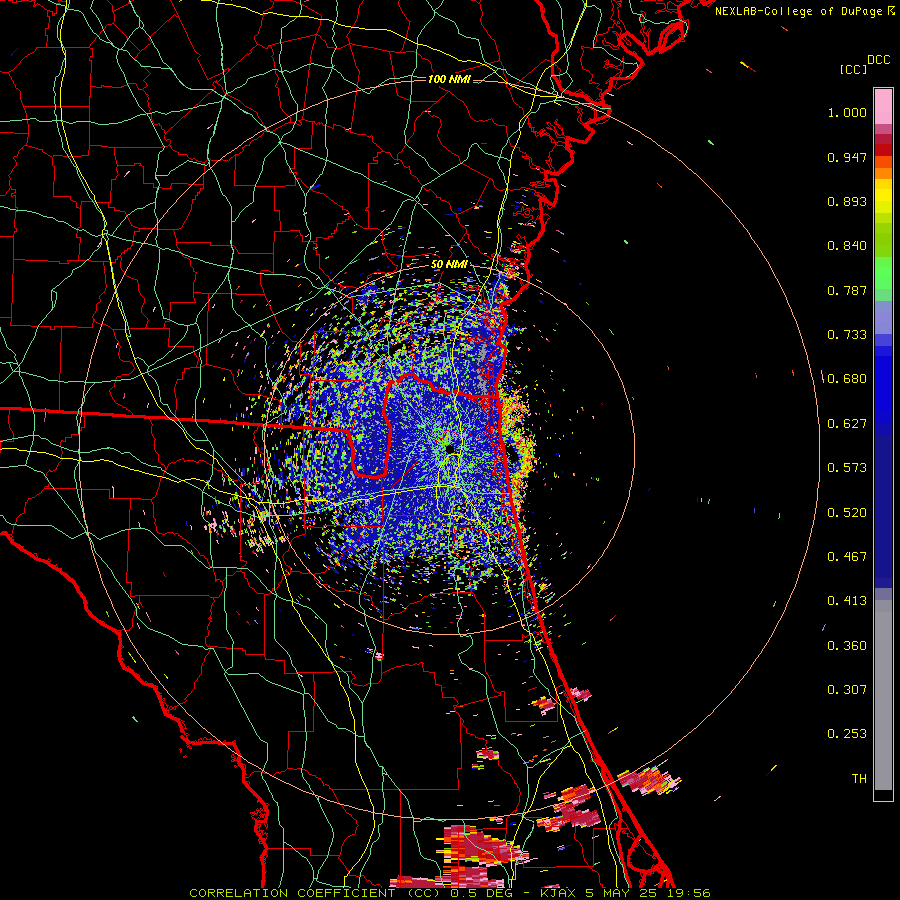This screenshot has width=900, height=900.
Task: Pick the light pink swatch beside 1.000
Action: pyautogui.click(x=883, y=107)
